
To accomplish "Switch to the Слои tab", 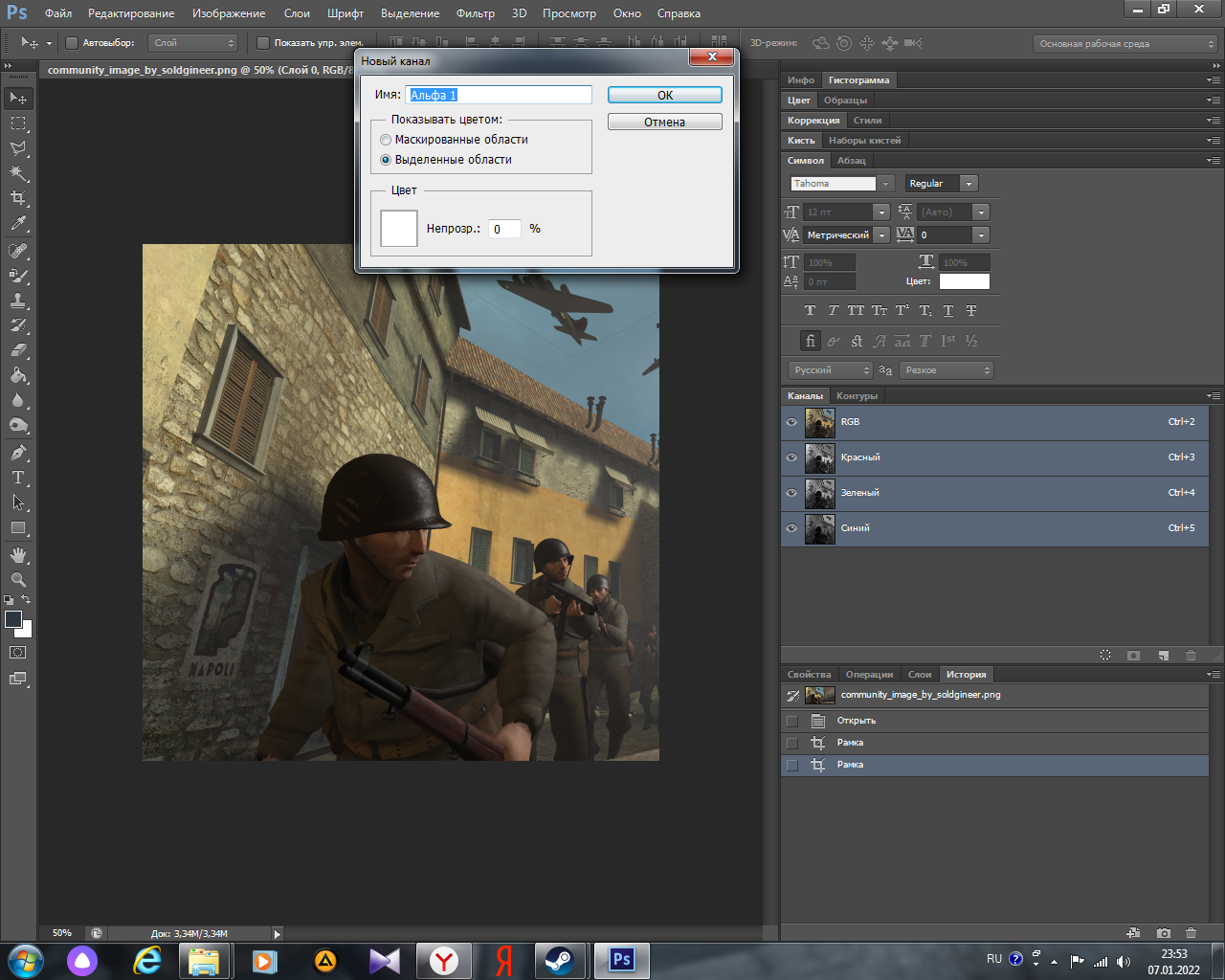I will 920,675.
